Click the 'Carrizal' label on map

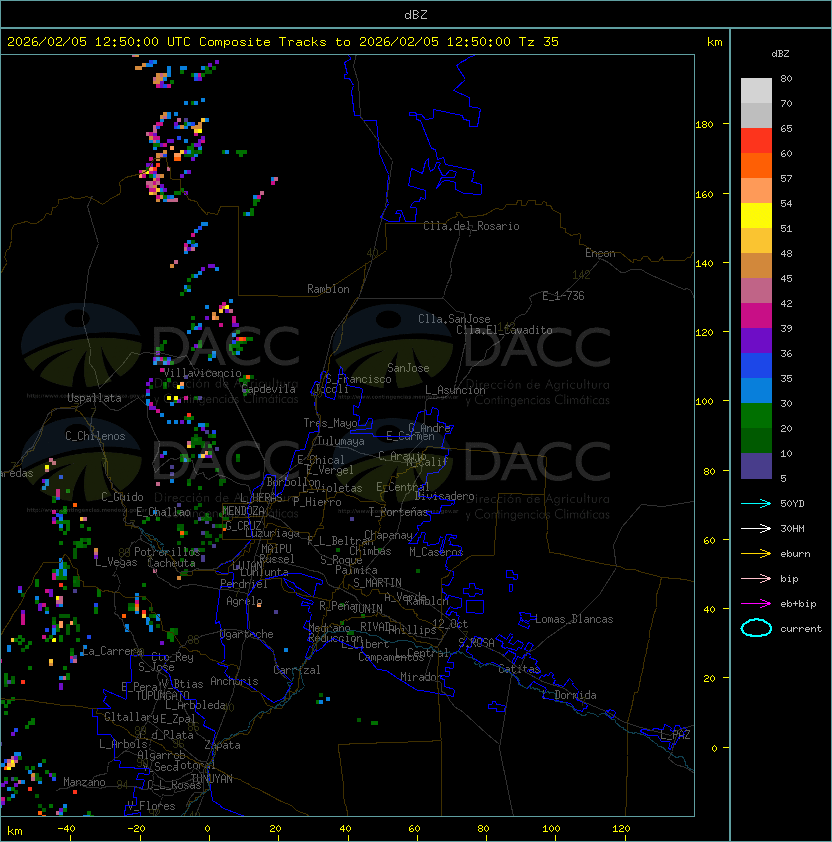pos(296,670)
